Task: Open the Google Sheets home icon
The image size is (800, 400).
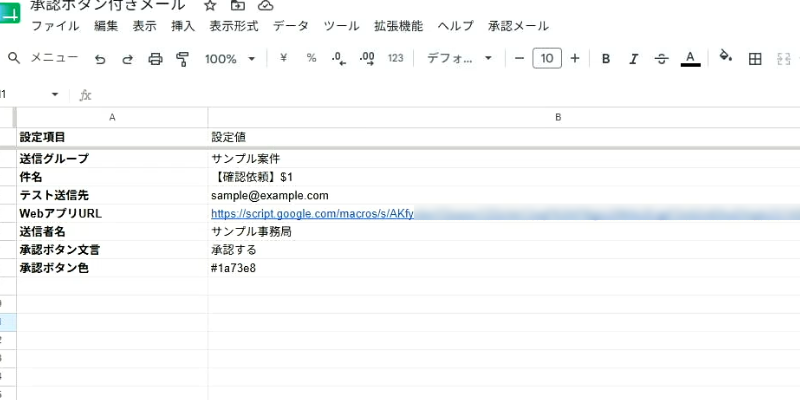Action: pos(9,12)
